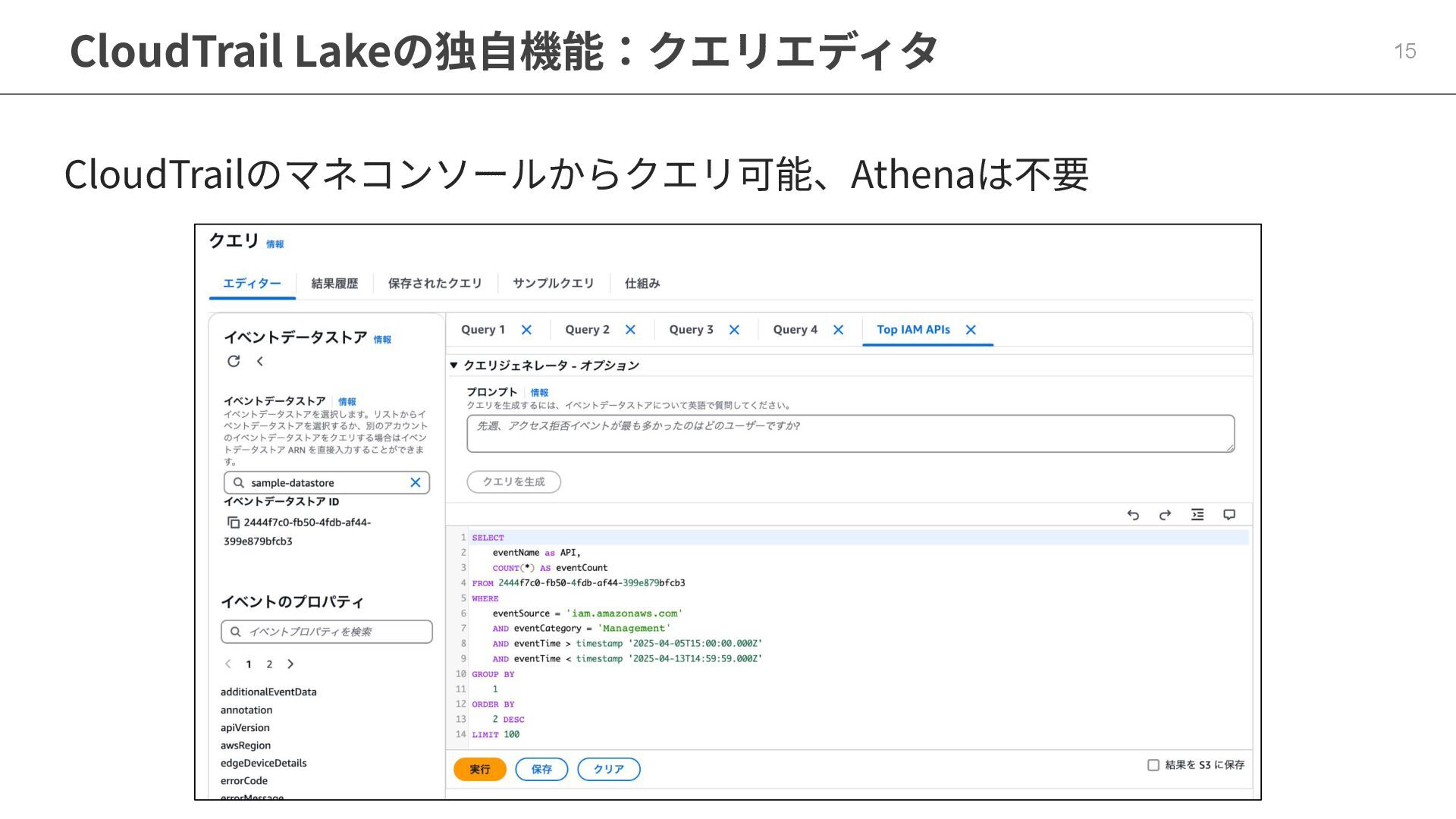Click the comment bubble icon above editor
The image size is (1456, 819).
pos(1229,515)
